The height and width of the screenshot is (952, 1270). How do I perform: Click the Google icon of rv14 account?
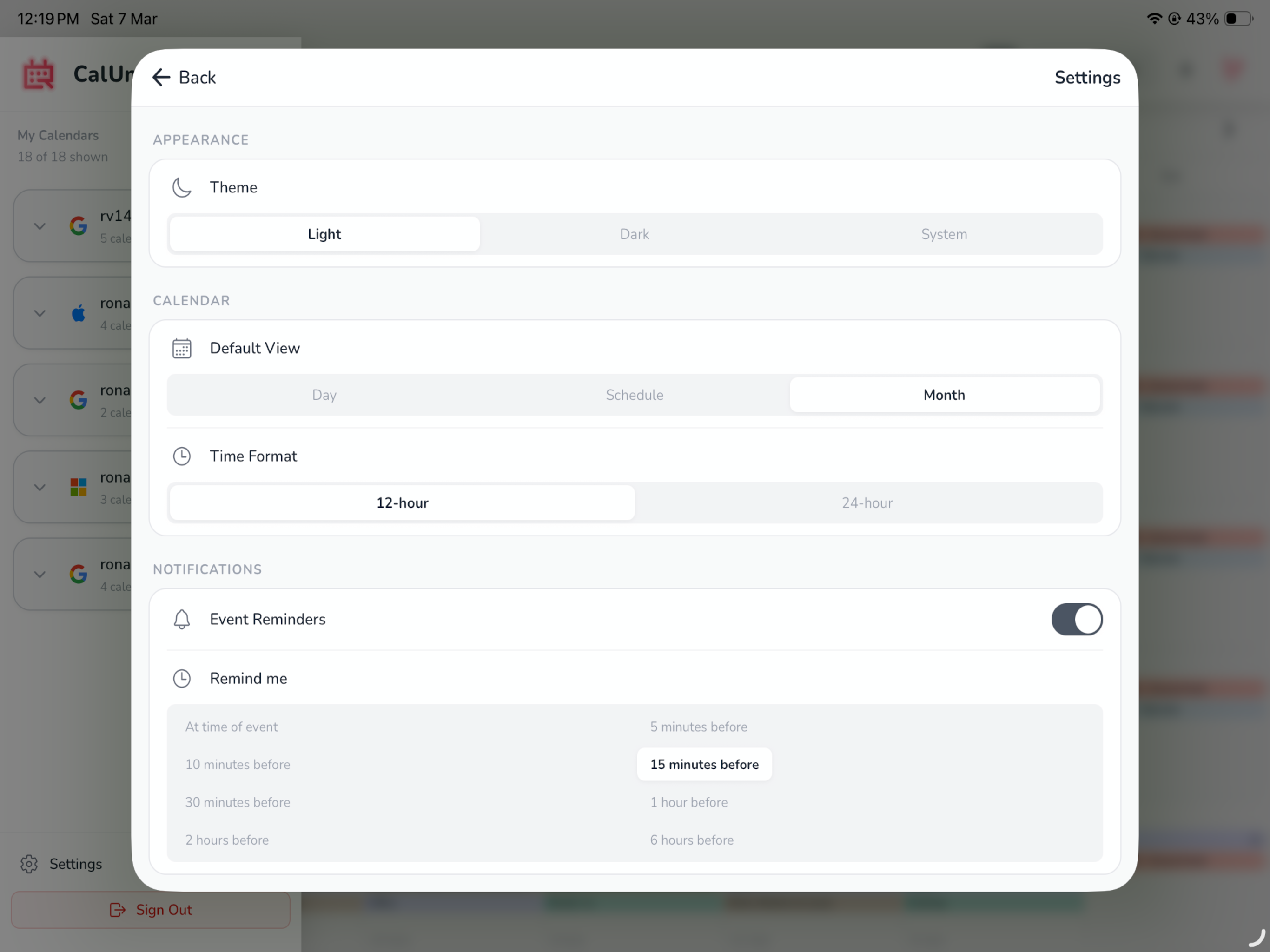pos(79,226)
